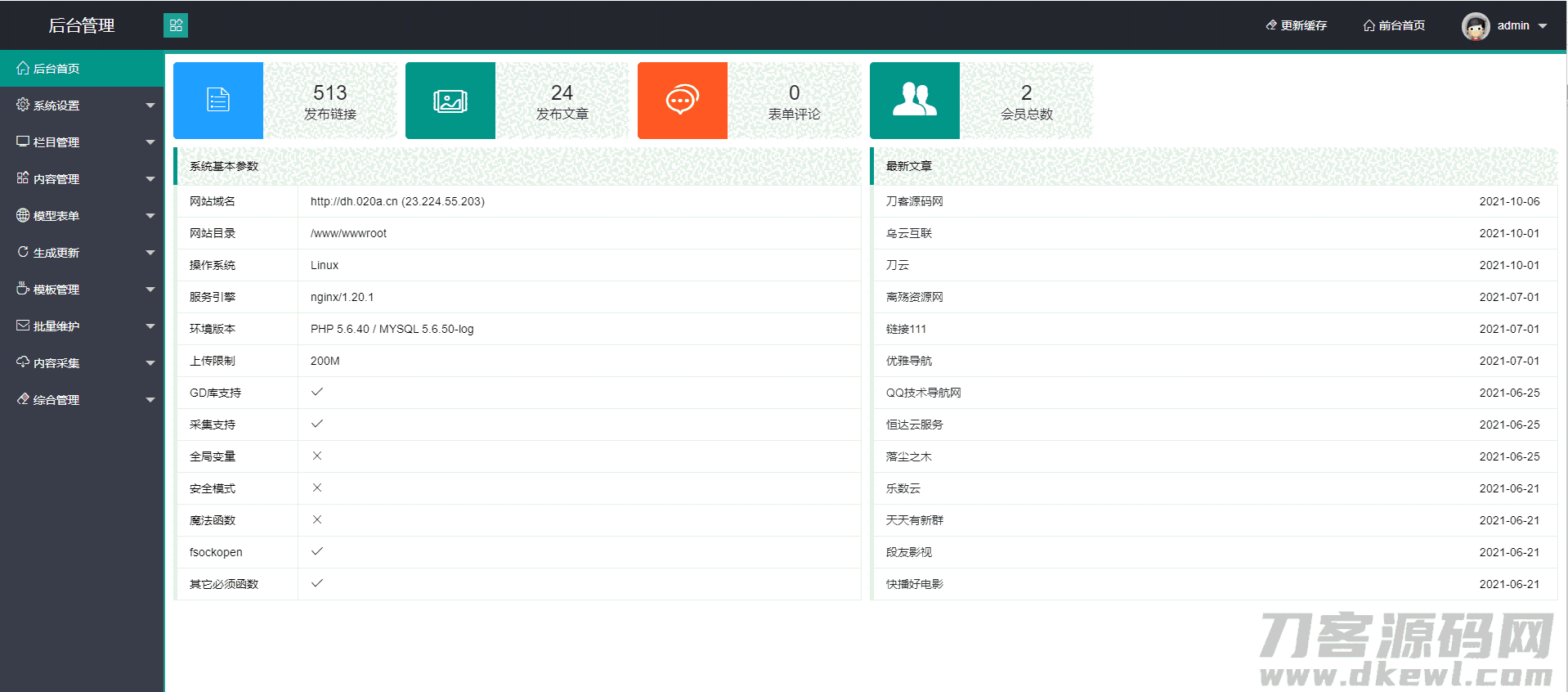Viewport: 1568px width, 692px height.
Task: Click the 内容采集 cloud icon
Action: coord(23,362)
